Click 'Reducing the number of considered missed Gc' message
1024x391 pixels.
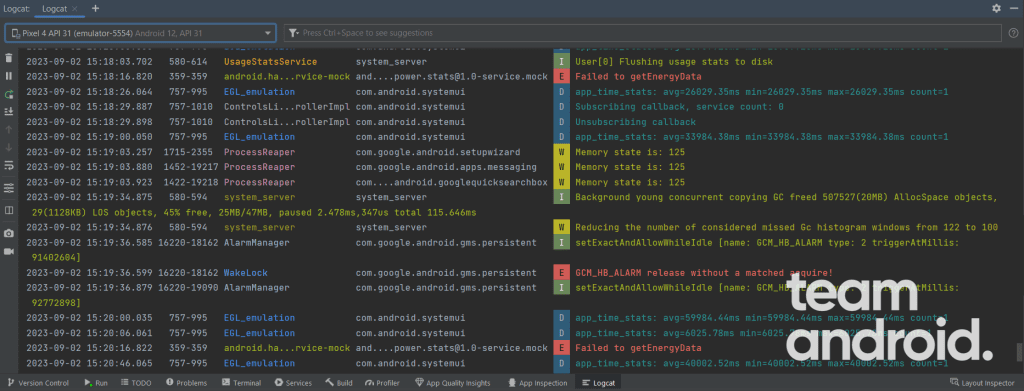pos(786,227)
